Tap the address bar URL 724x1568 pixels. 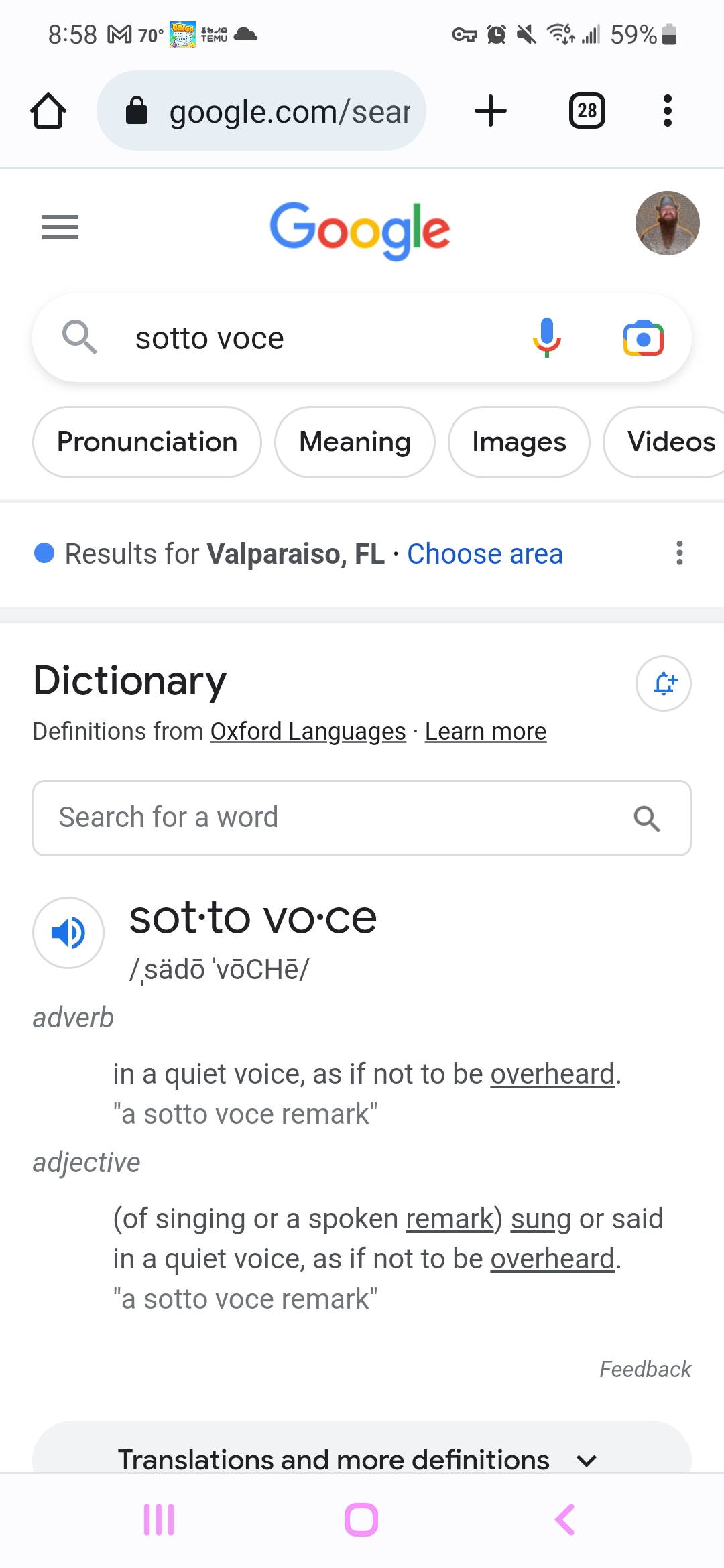tap(288, 111)
